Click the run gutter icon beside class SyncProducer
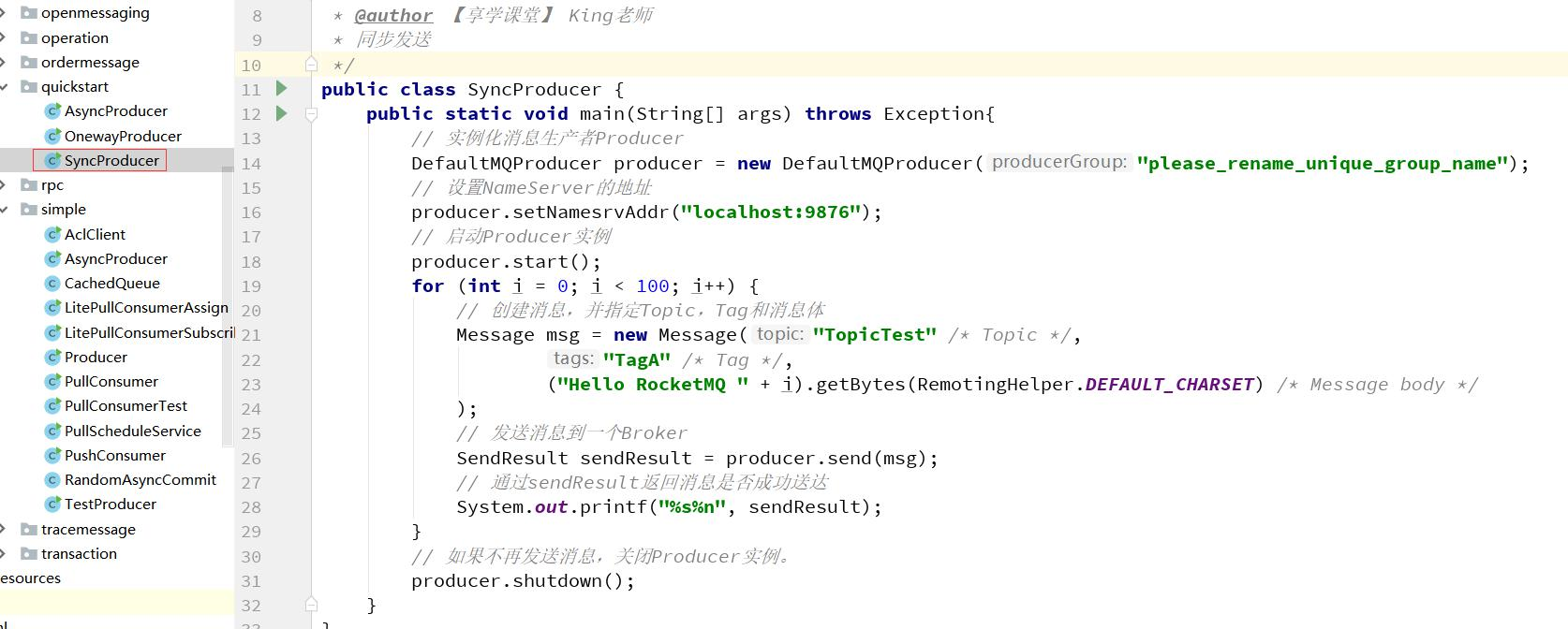This screenshot has width=1568, height=629. click(281, 89)
